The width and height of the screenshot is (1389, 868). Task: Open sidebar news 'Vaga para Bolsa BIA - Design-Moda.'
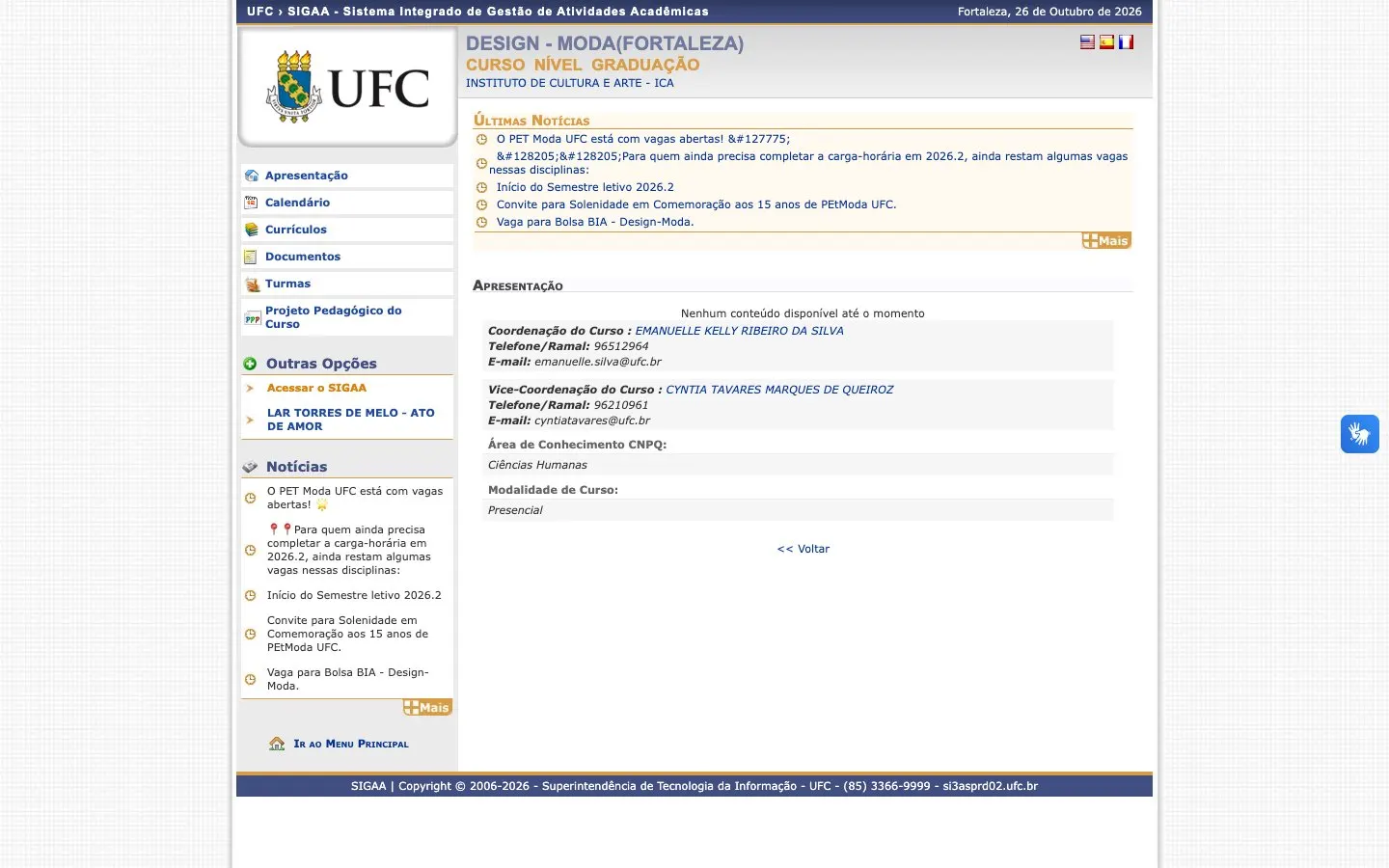[x=347, y=679]
